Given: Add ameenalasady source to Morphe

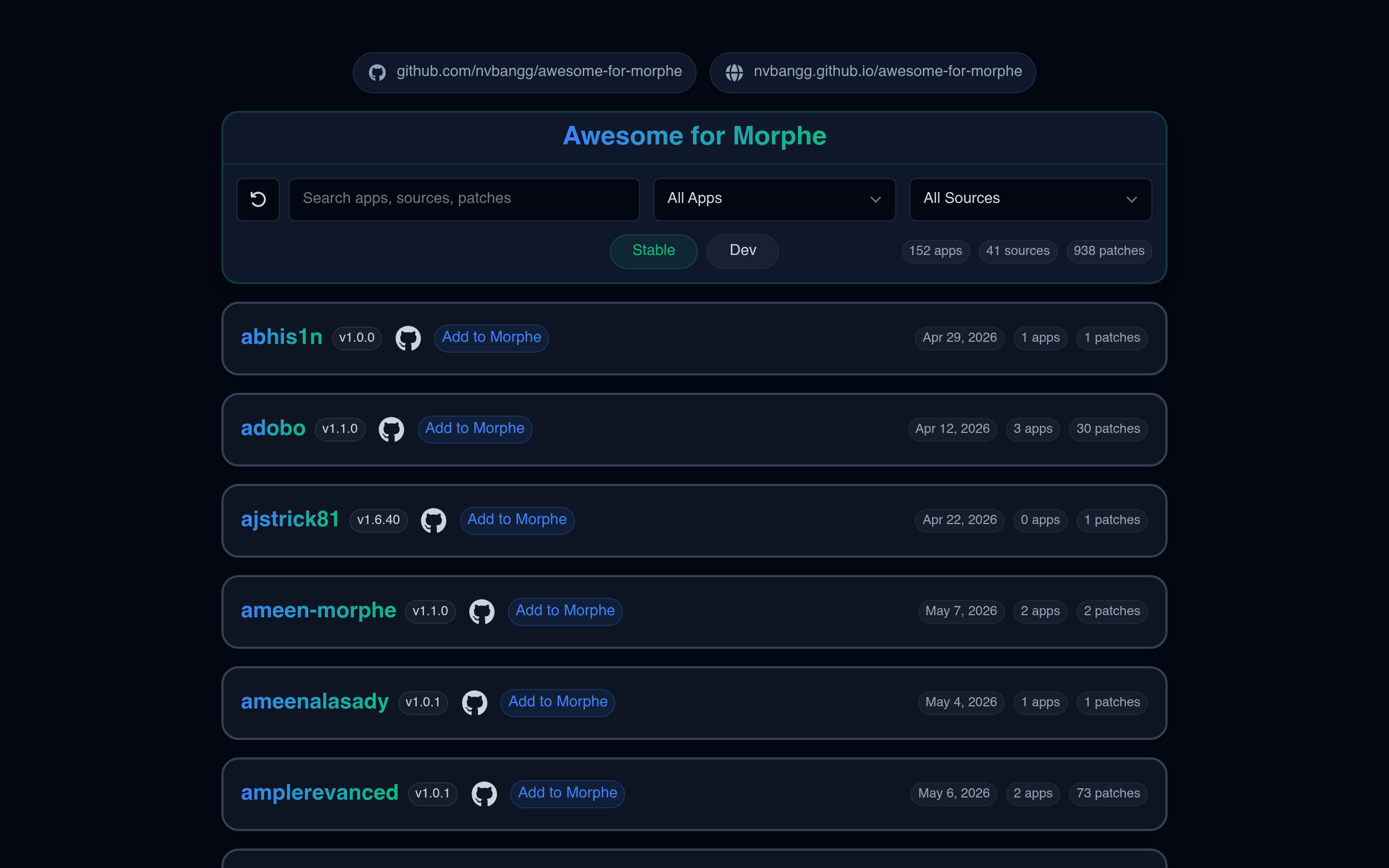Looking at the screenshot, I should click(x=558, y=702).
